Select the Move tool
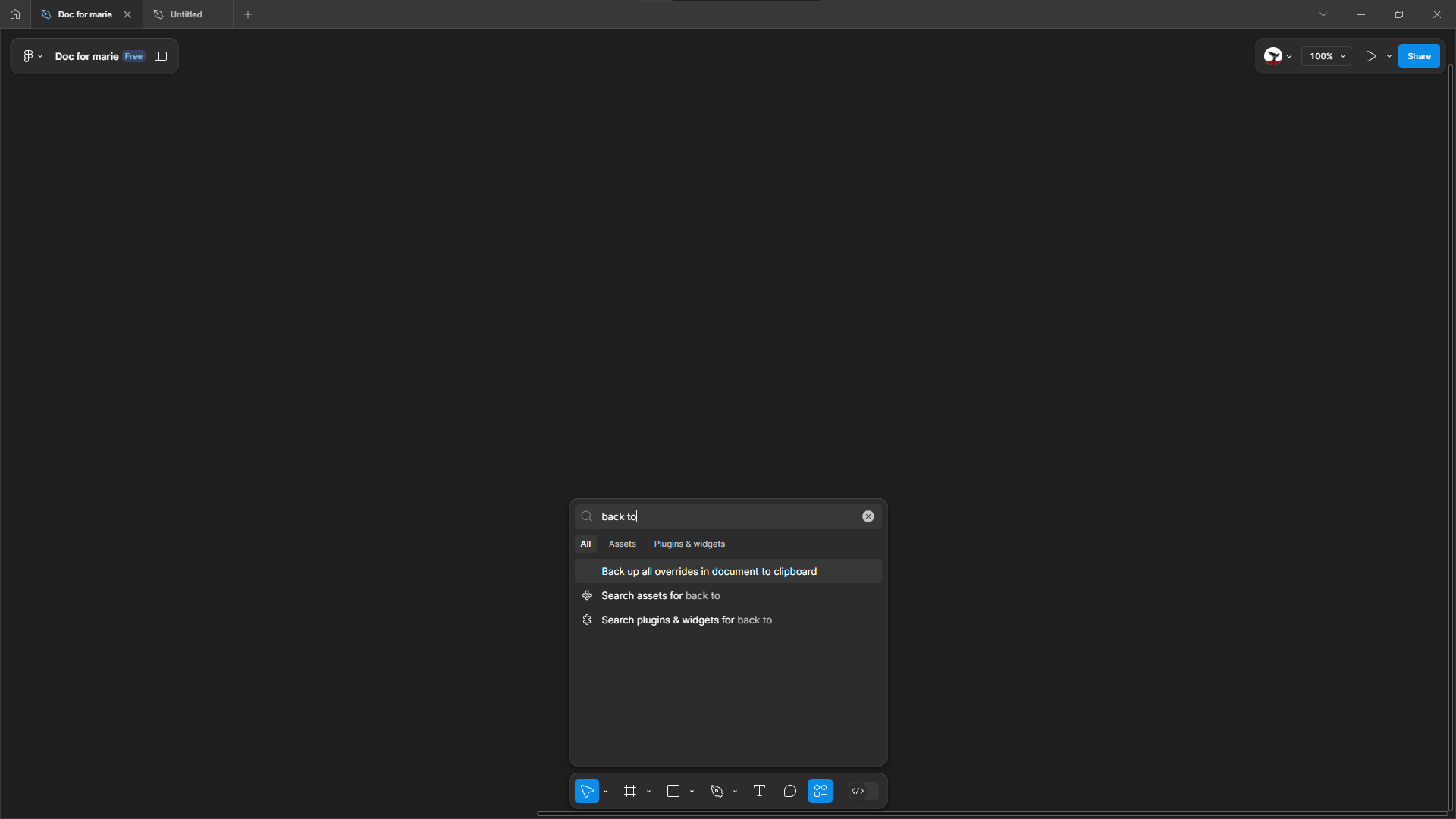 587,791
